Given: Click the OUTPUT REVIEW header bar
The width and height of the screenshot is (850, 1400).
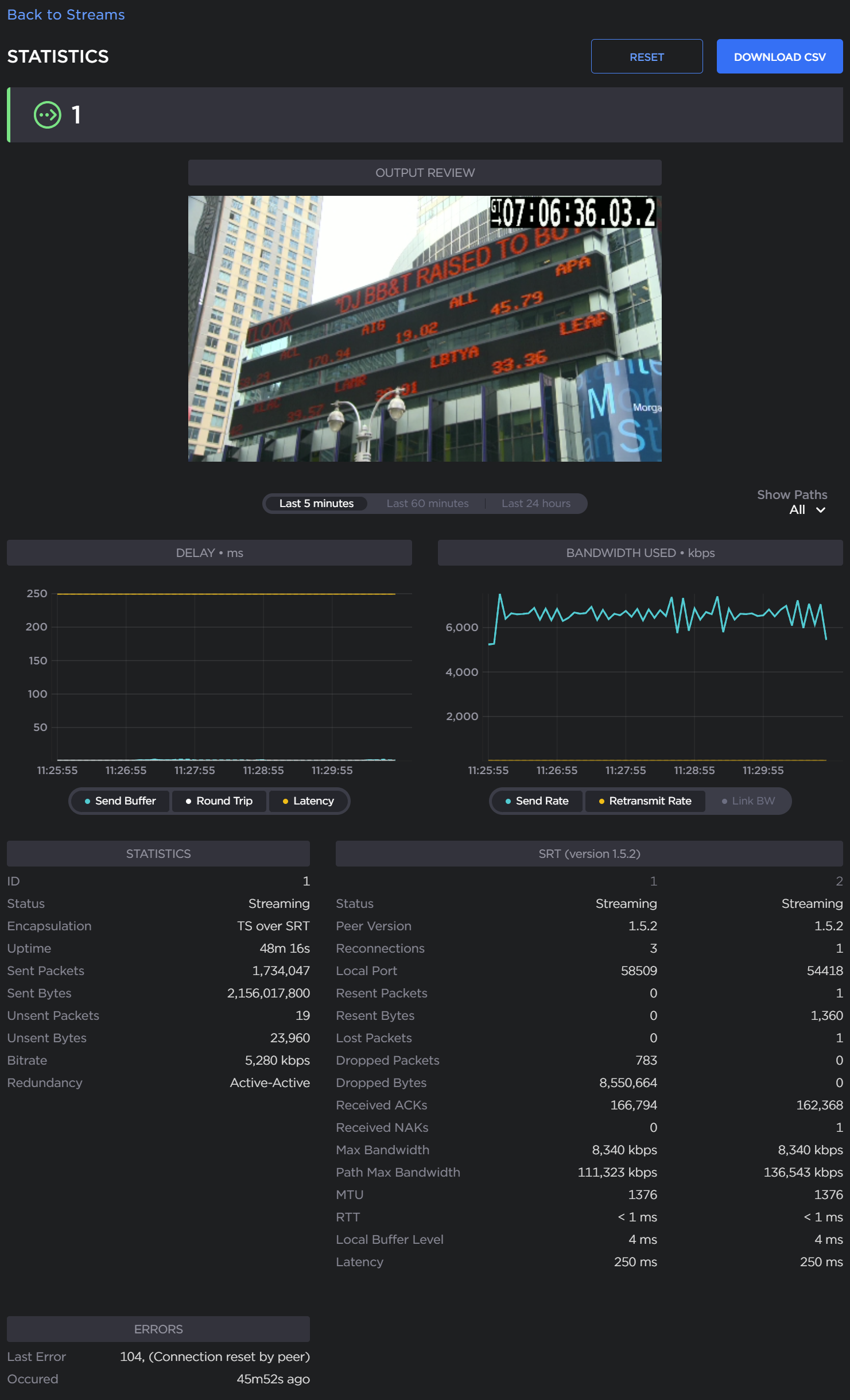Looking at the screenshot, I should [425, 173].
